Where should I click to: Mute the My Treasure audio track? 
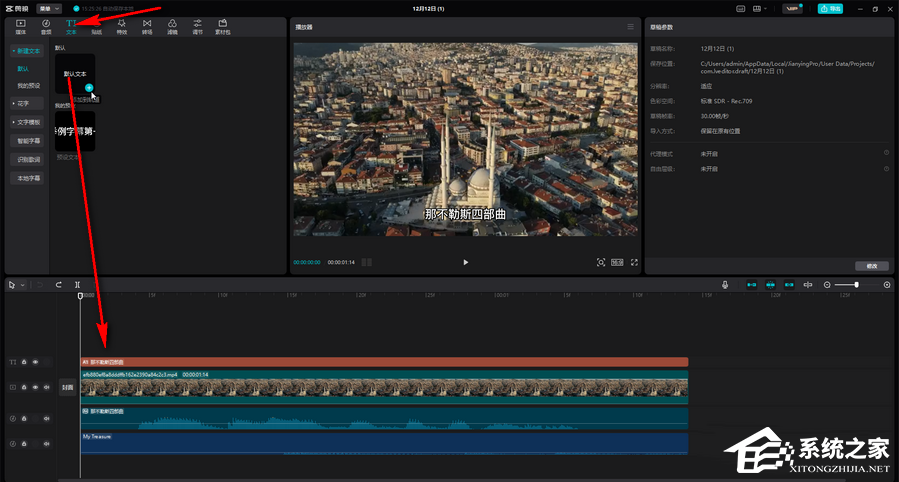click(47, 443)
